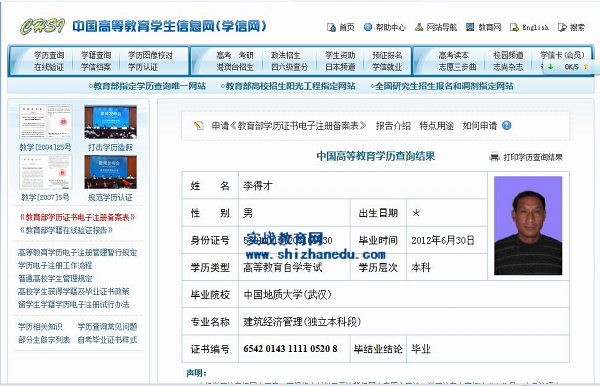The height and width of the screenshot is (386, 600).
Task: Open 普通高校学生管理规定 link
Action: (x=55, y=279)
